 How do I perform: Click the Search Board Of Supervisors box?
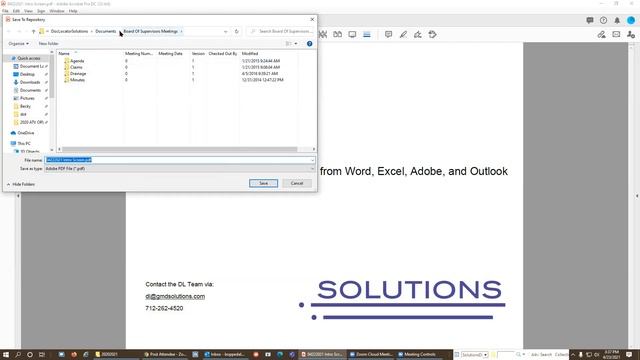tap(281, 31)
